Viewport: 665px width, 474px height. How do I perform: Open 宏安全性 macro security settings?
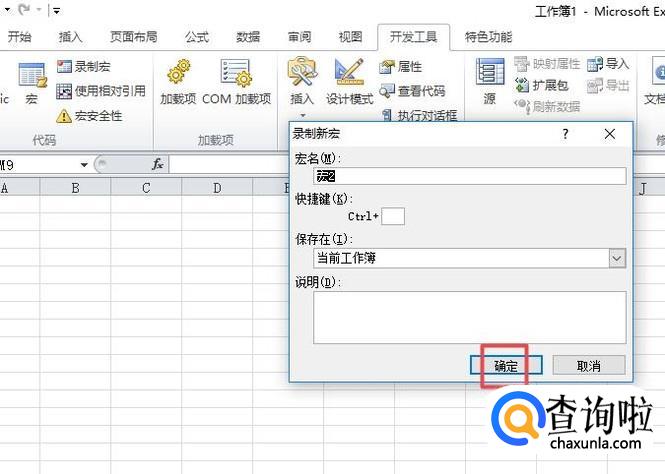pyautogui.click(x=65, y=116)
